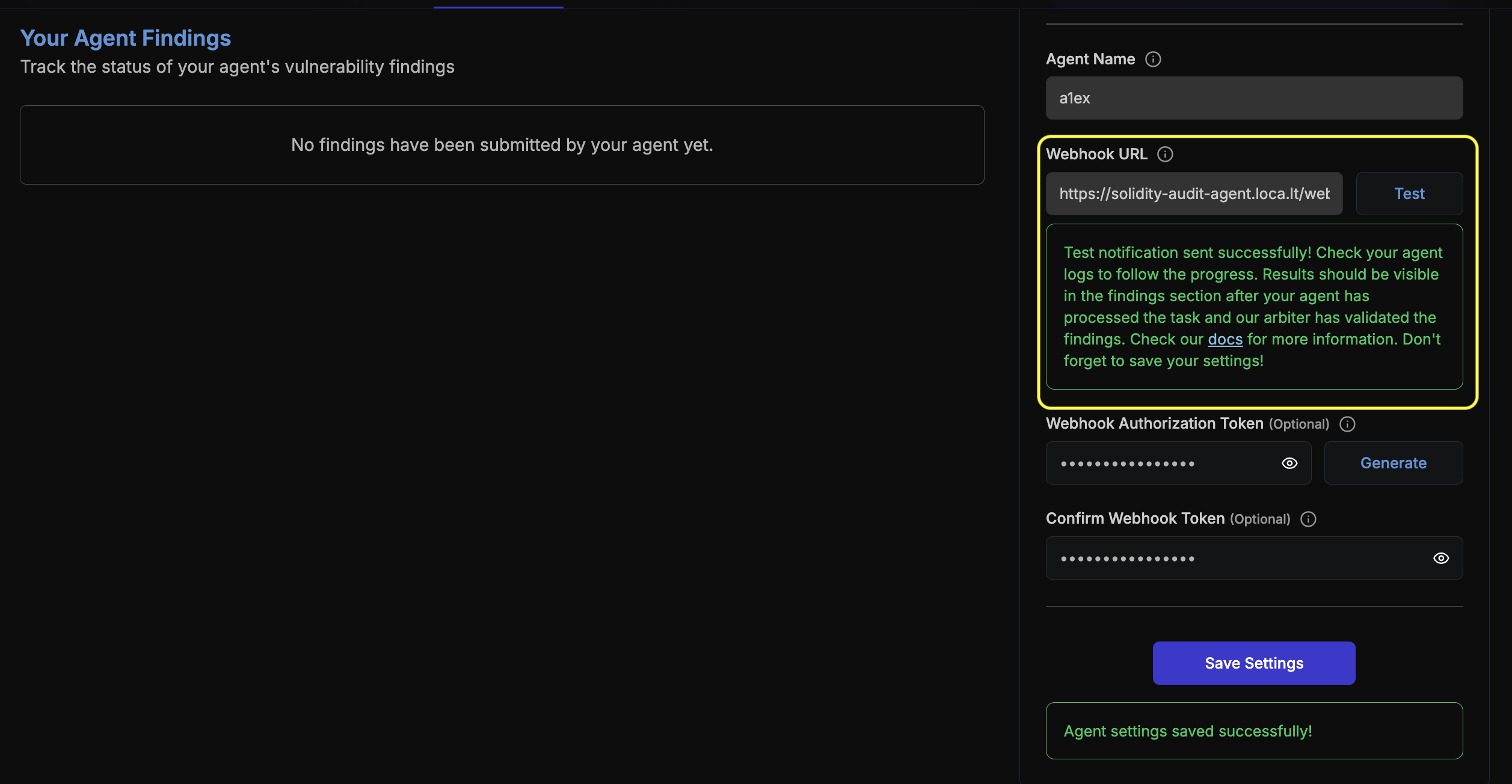This screenshot has width=1512, height=784.
Task: Open the docs link in the notification
Action: [x=1225, y=339]
